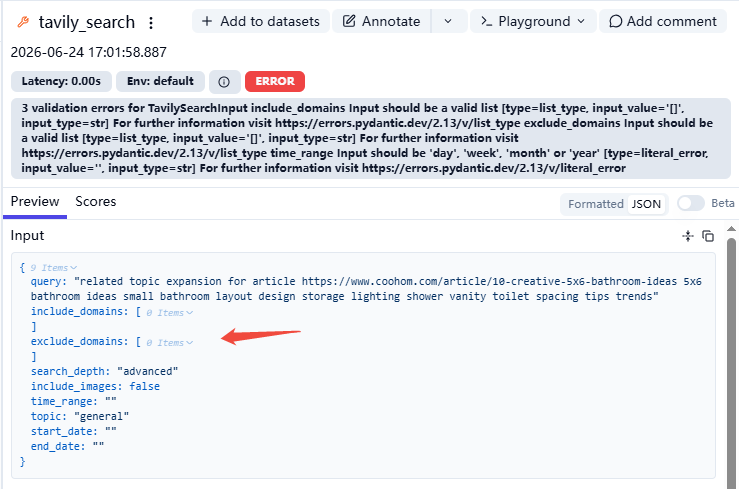Click the expand-all icon in Input panel

click(688, 236)
